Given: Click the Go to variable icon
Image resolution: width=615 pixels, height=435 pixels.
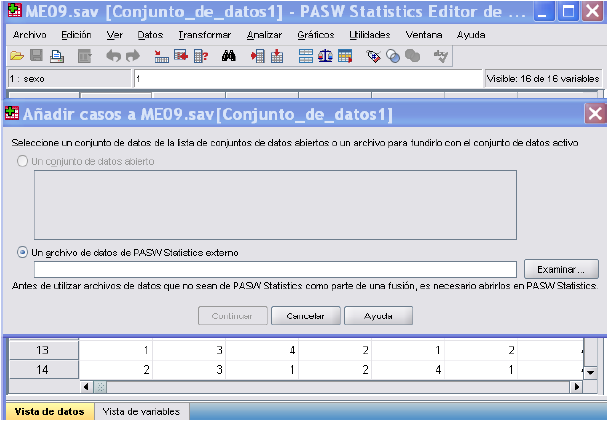Looking at the screenshot, I should pos(181,56).
